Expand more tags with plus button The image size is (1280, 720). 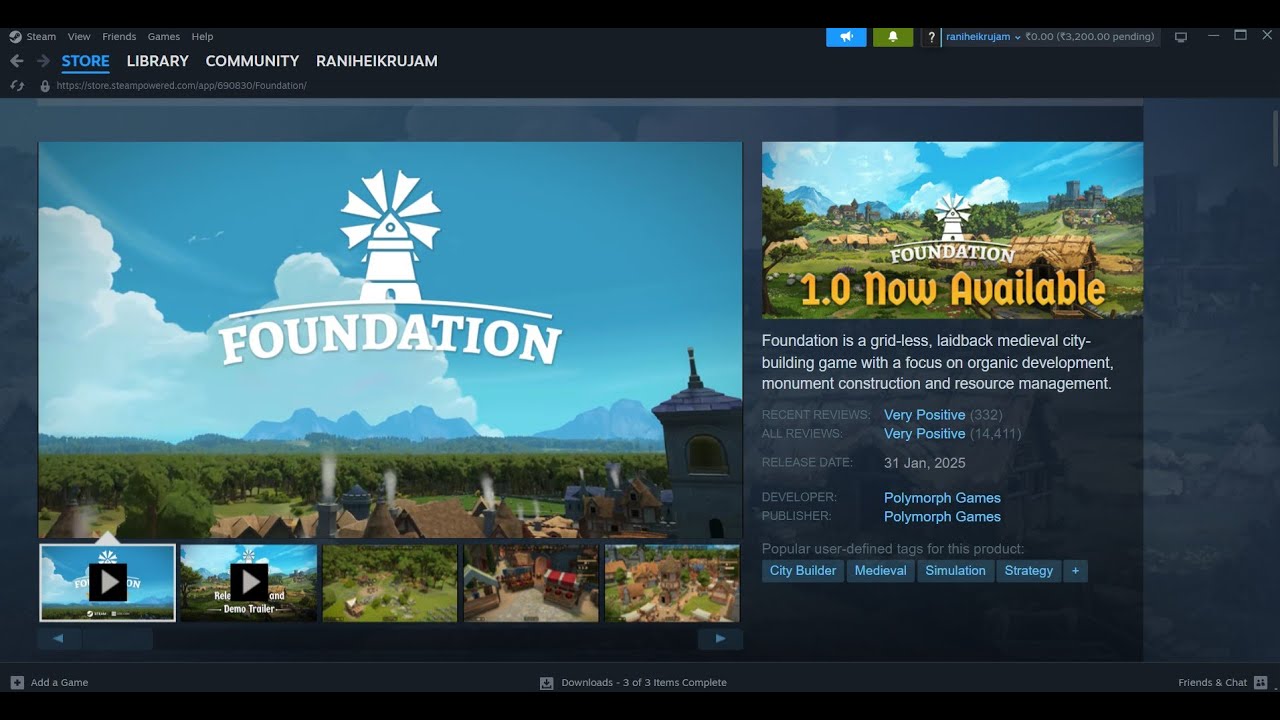(x=1075, y=571)
